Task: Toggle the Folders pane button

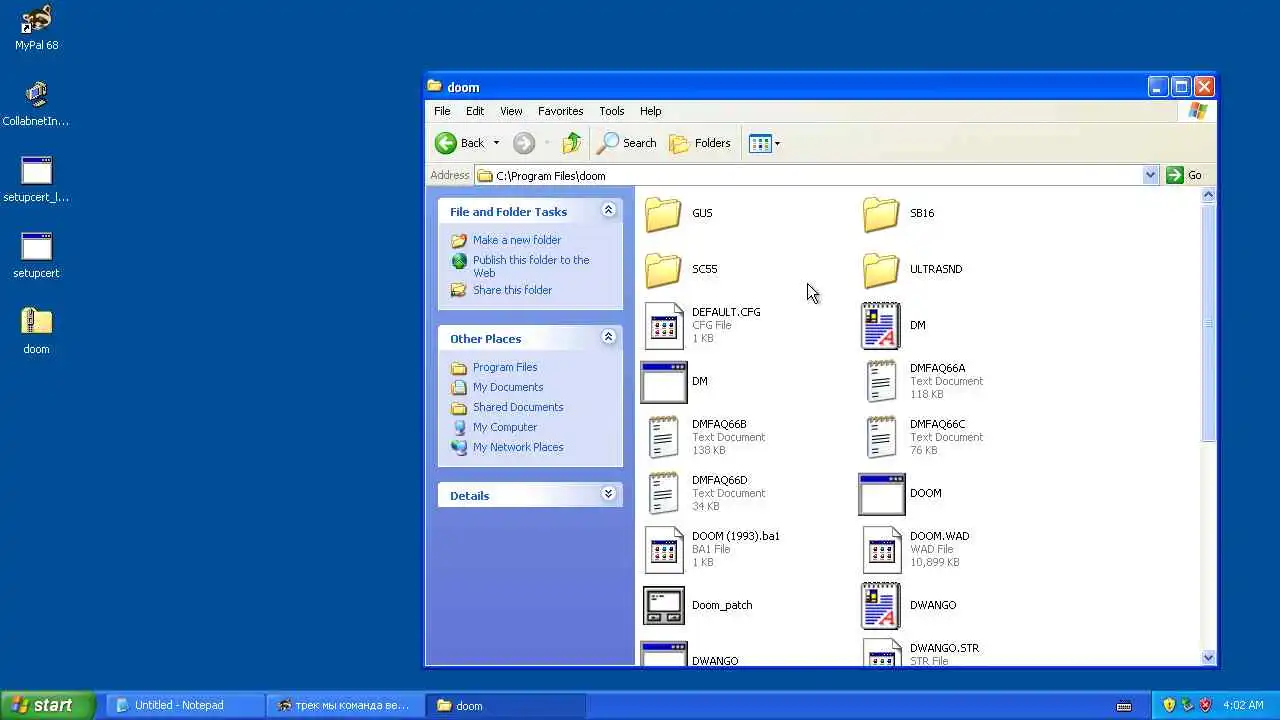Action: [x=700, y=143]
